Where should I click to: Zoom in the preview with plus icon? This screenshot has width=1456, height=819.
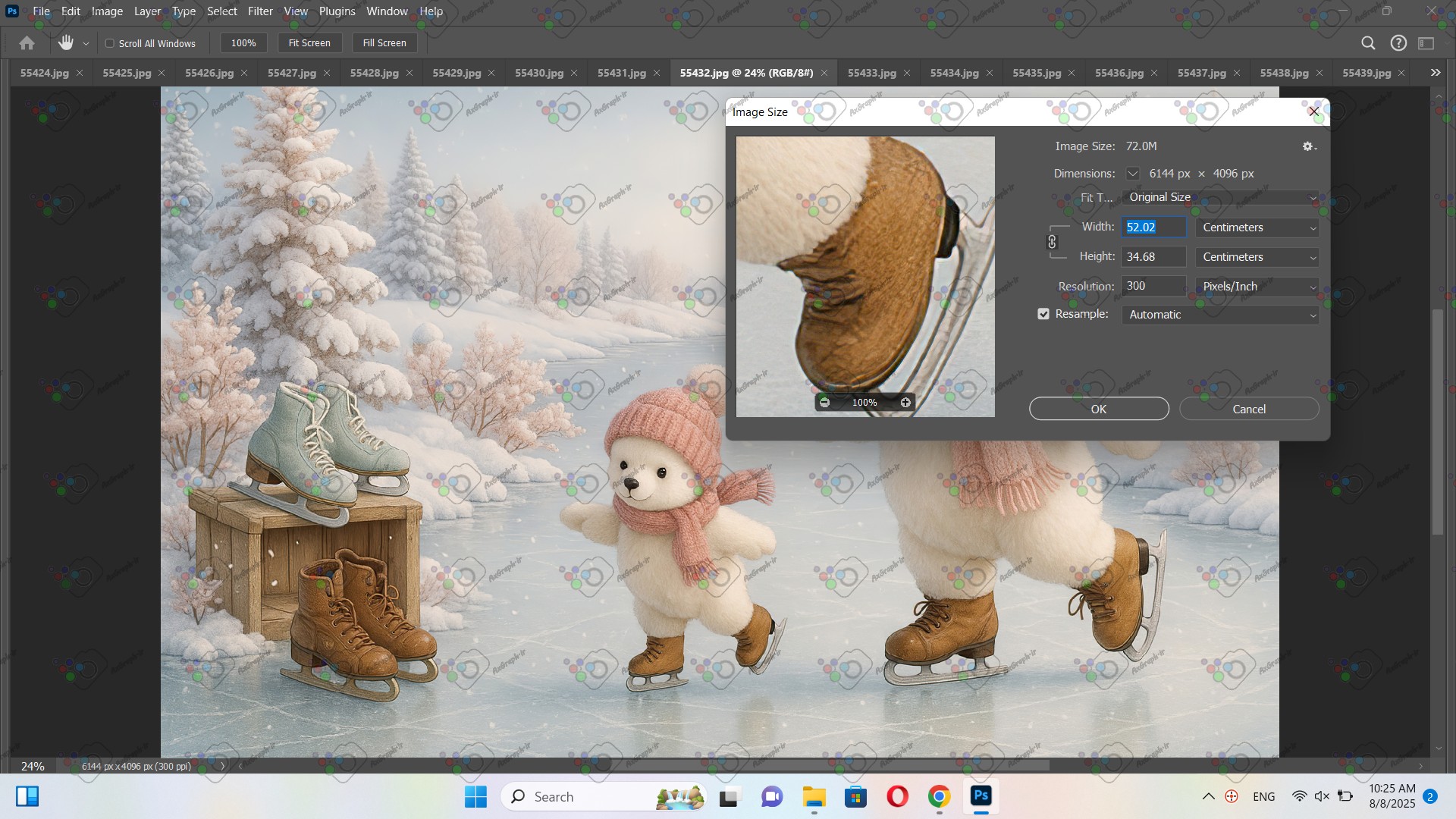(x=905, y=403)
